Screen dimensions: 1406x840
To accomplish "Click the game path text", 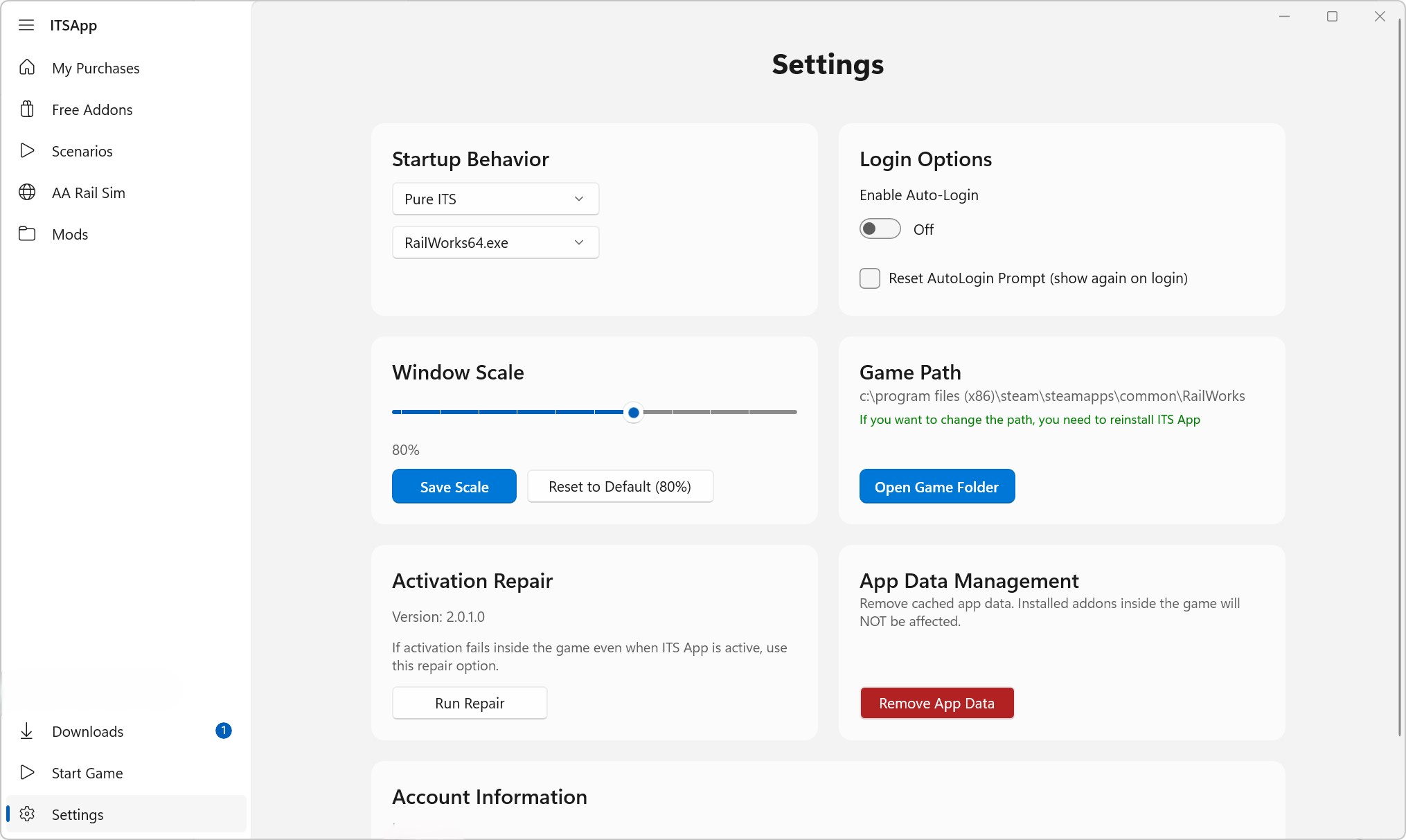I will [1052, 396].
